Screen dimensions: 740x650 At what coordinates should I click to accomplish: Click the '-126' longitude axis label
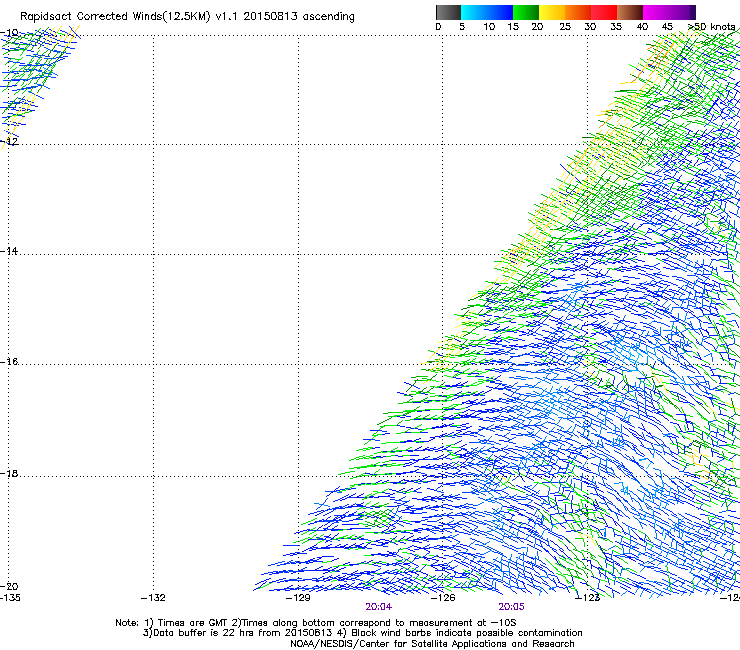click(x=443, y=598)
